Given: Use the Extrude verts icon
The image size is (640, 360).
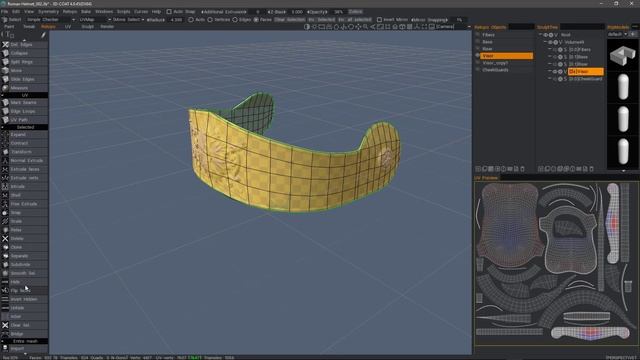Looking at the screenshot, I should [5, 178].
